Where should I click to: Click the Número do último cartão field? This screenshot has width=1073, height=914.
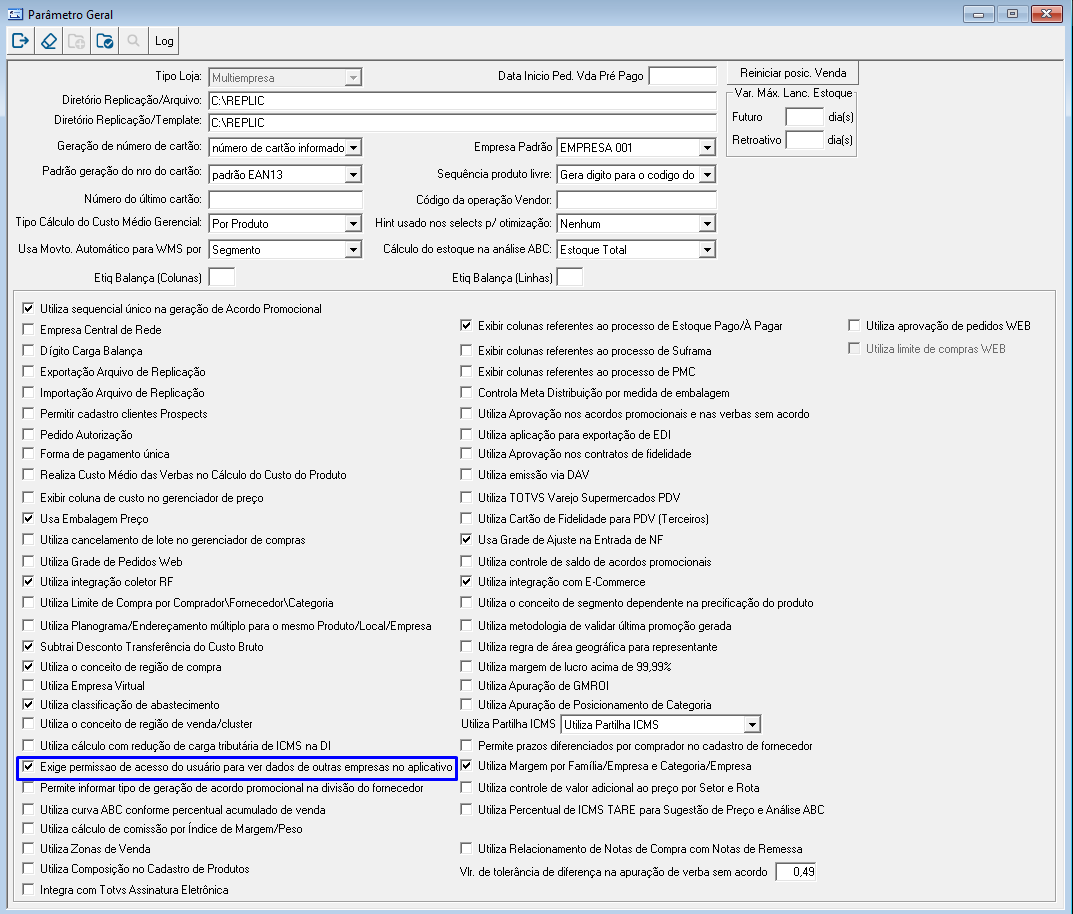(285, 199)
